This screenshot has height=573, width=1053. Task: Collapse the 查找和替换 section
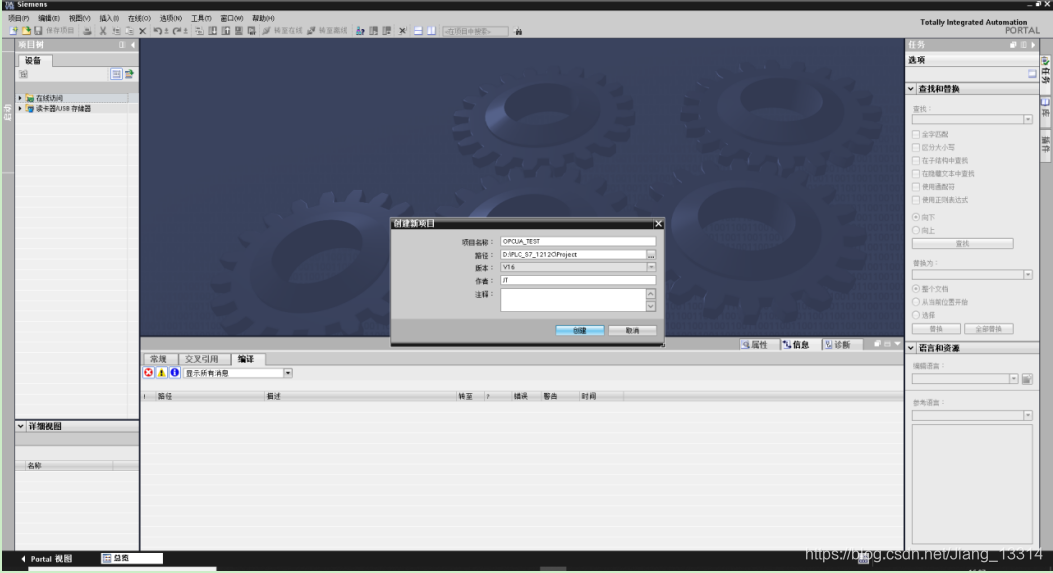tap(911, 89)
